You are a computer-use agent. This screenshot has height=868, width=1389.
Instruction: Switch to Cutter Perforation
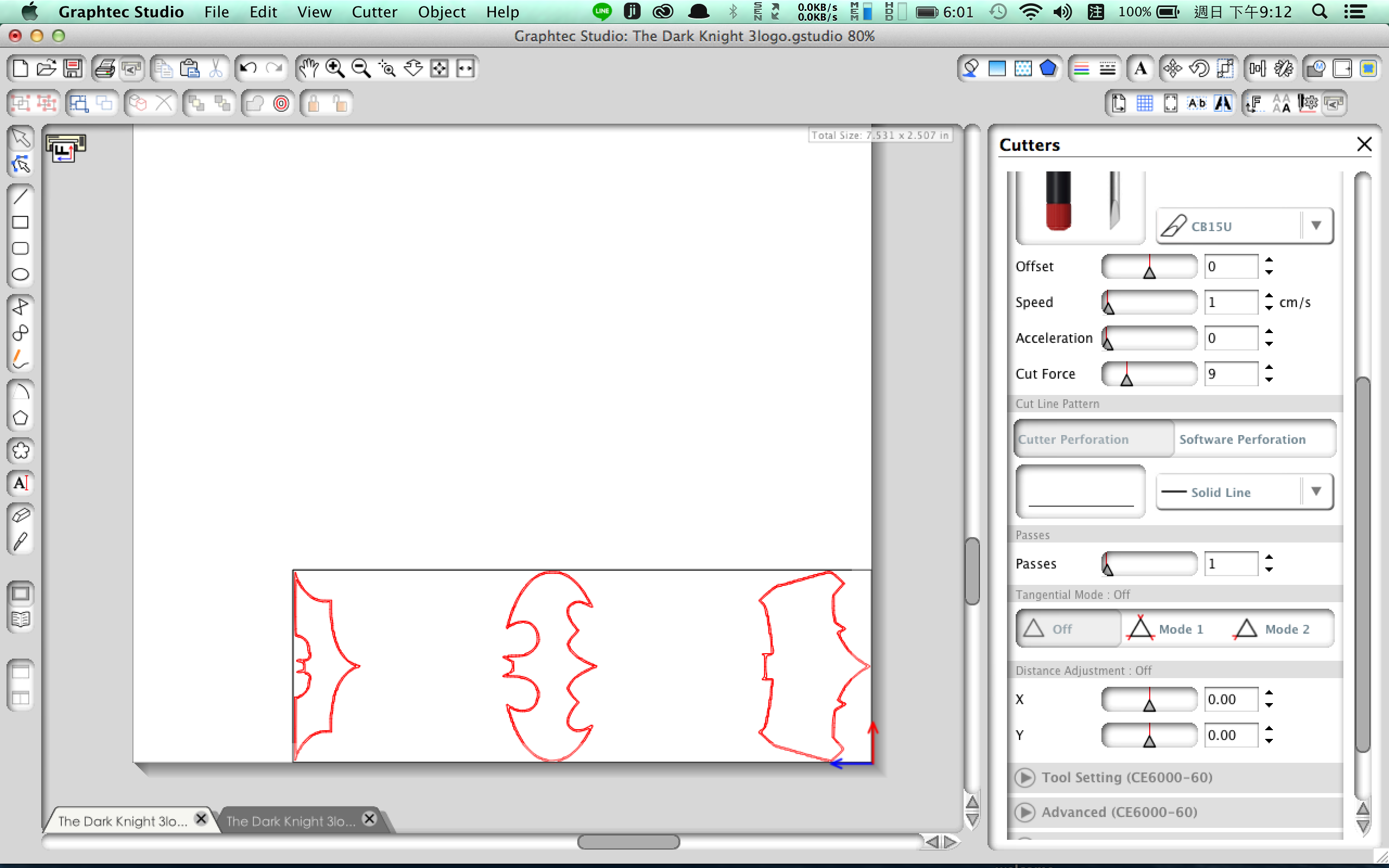tap(1093, 439)
